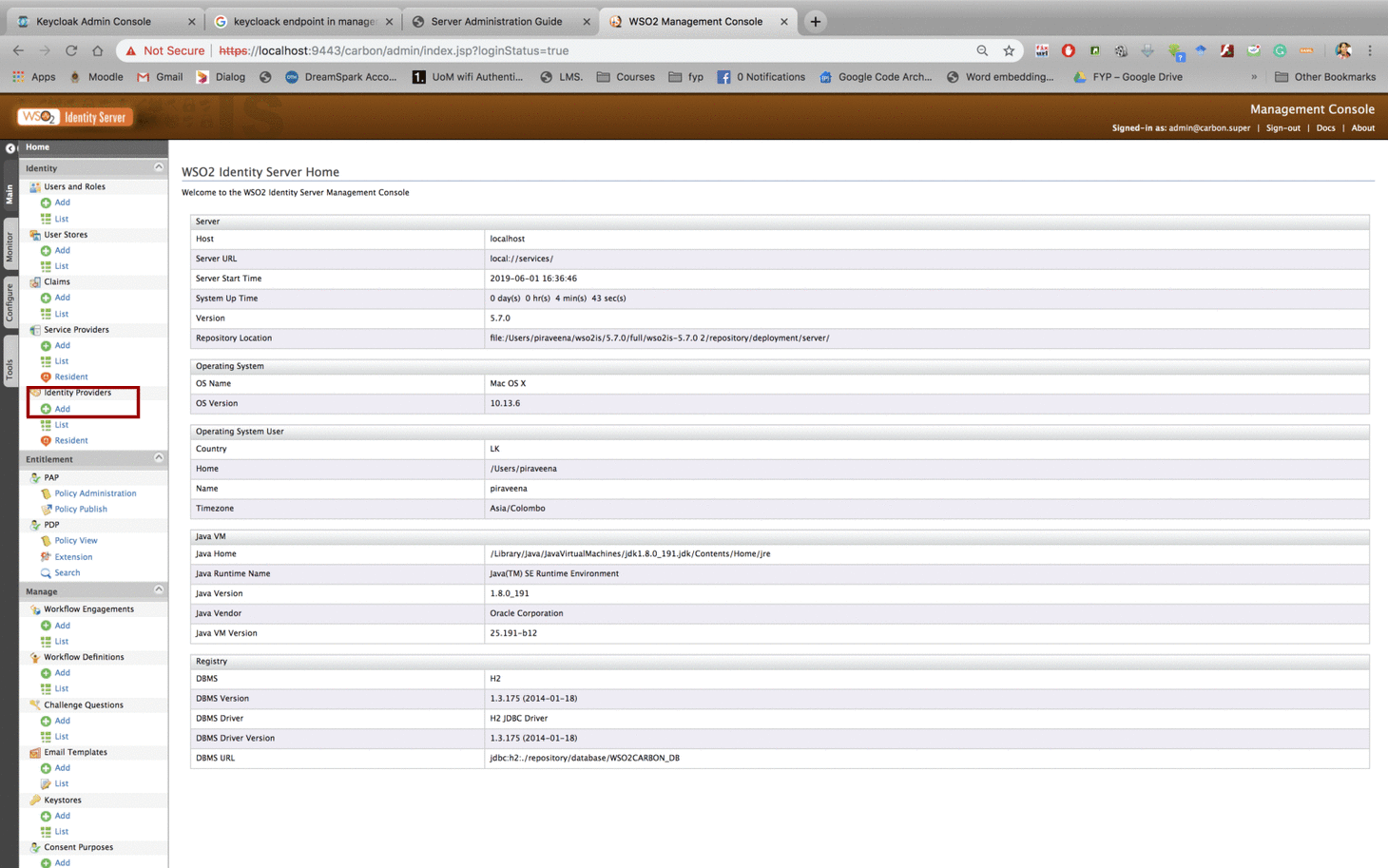Open the Other Bookmarks folder
Image resolution: width=1388 pixels, height=868 pixels.
[x=1324, y=77]
